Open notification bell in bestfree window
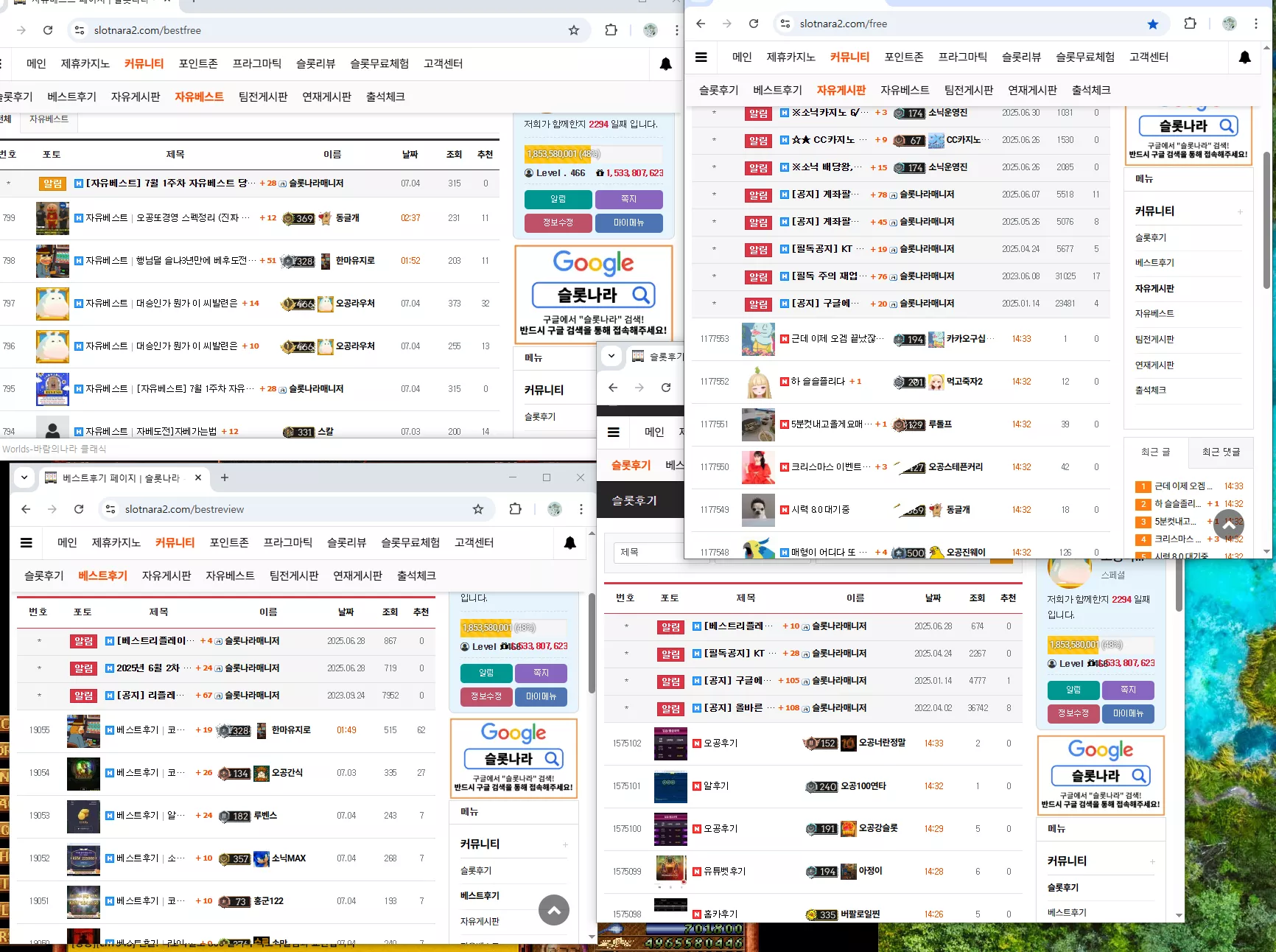This screenshot has height=952, width=1276. [665, 64]
